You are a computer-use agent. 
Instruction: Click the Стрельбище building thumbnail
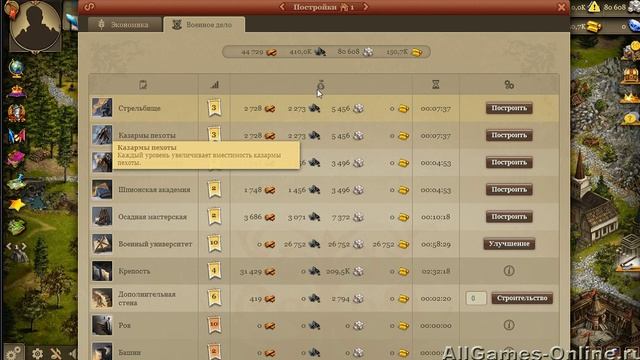(102, 108)
